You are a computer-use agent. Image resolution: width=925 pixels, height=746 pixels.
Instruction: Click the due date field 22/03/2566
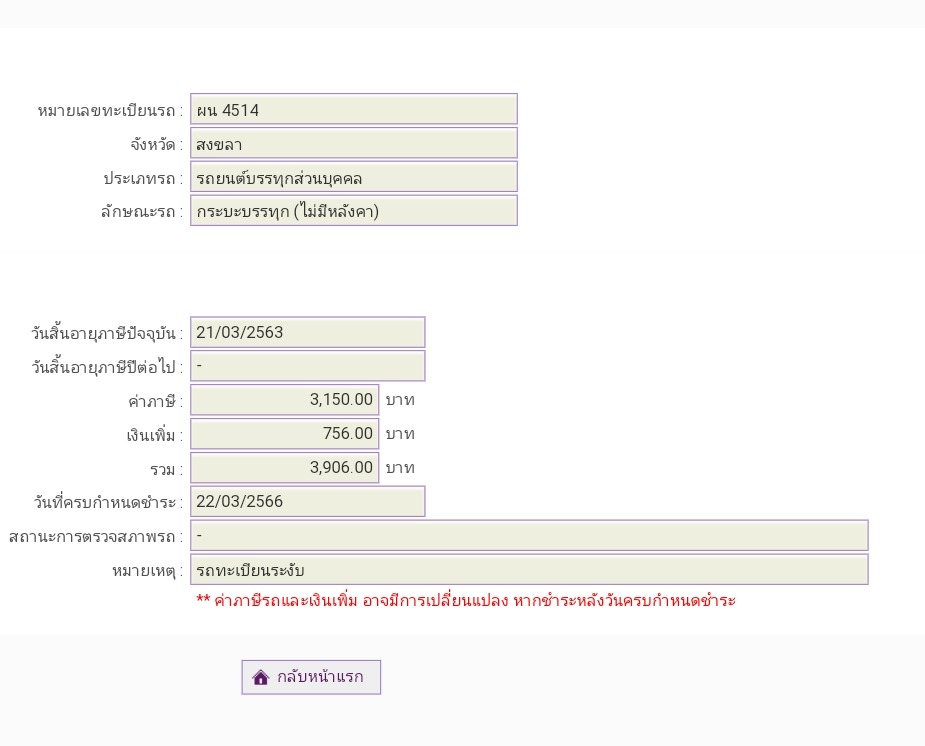(307, 501)
